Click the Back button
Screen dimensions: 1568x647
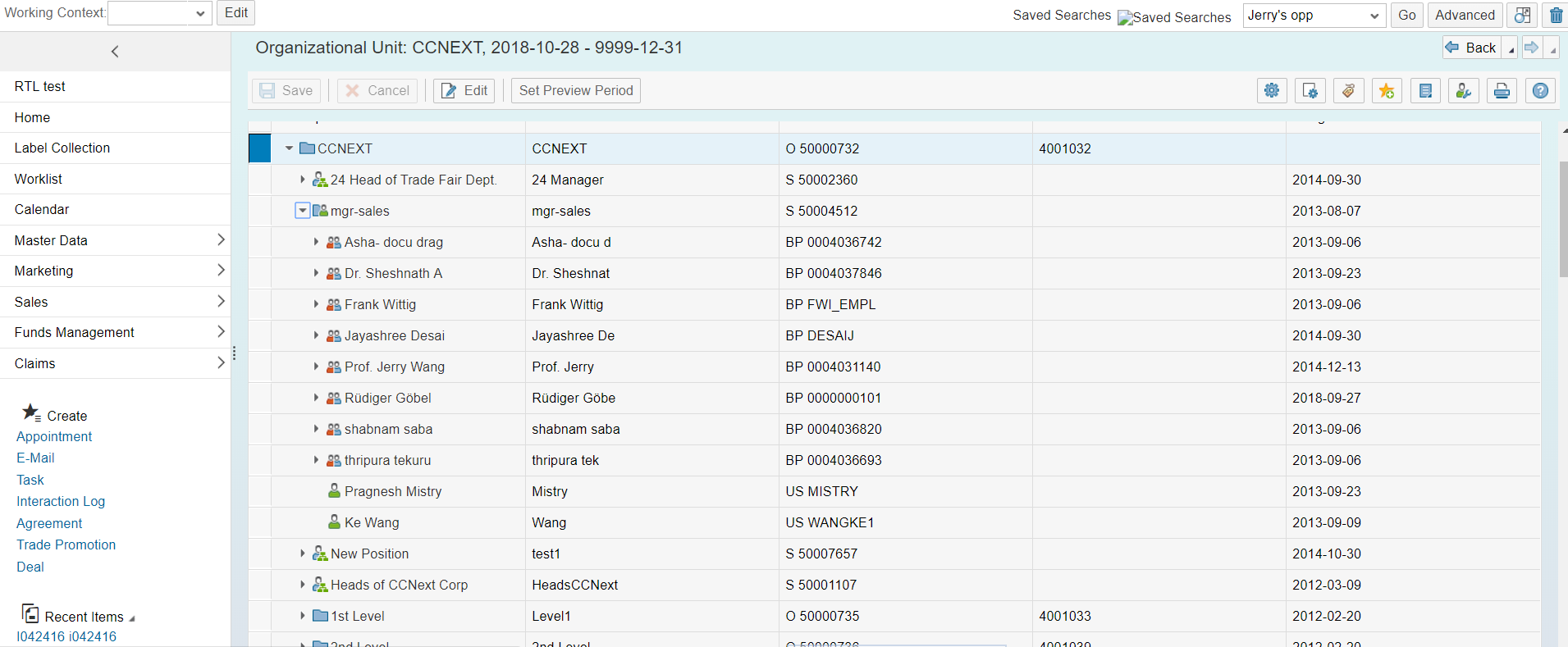(1472, 48)
